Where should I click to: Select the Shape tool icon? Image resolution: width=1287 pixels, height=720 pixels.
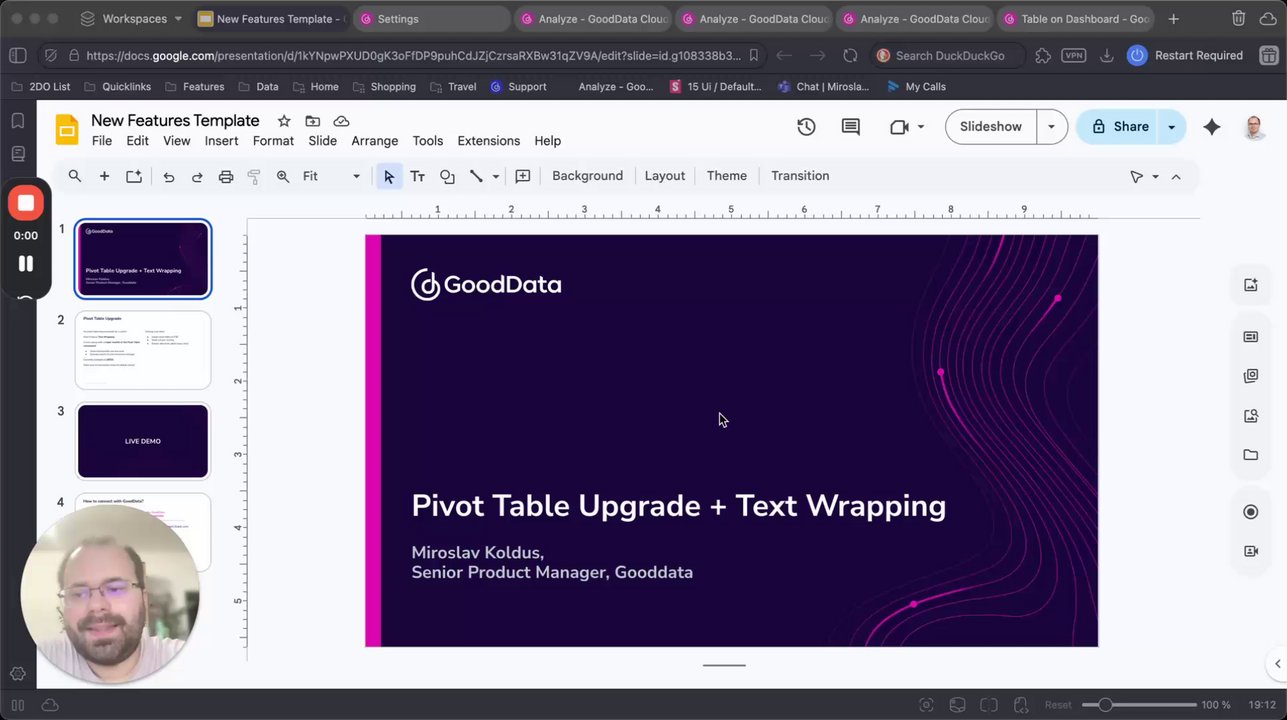coord(447,176)
